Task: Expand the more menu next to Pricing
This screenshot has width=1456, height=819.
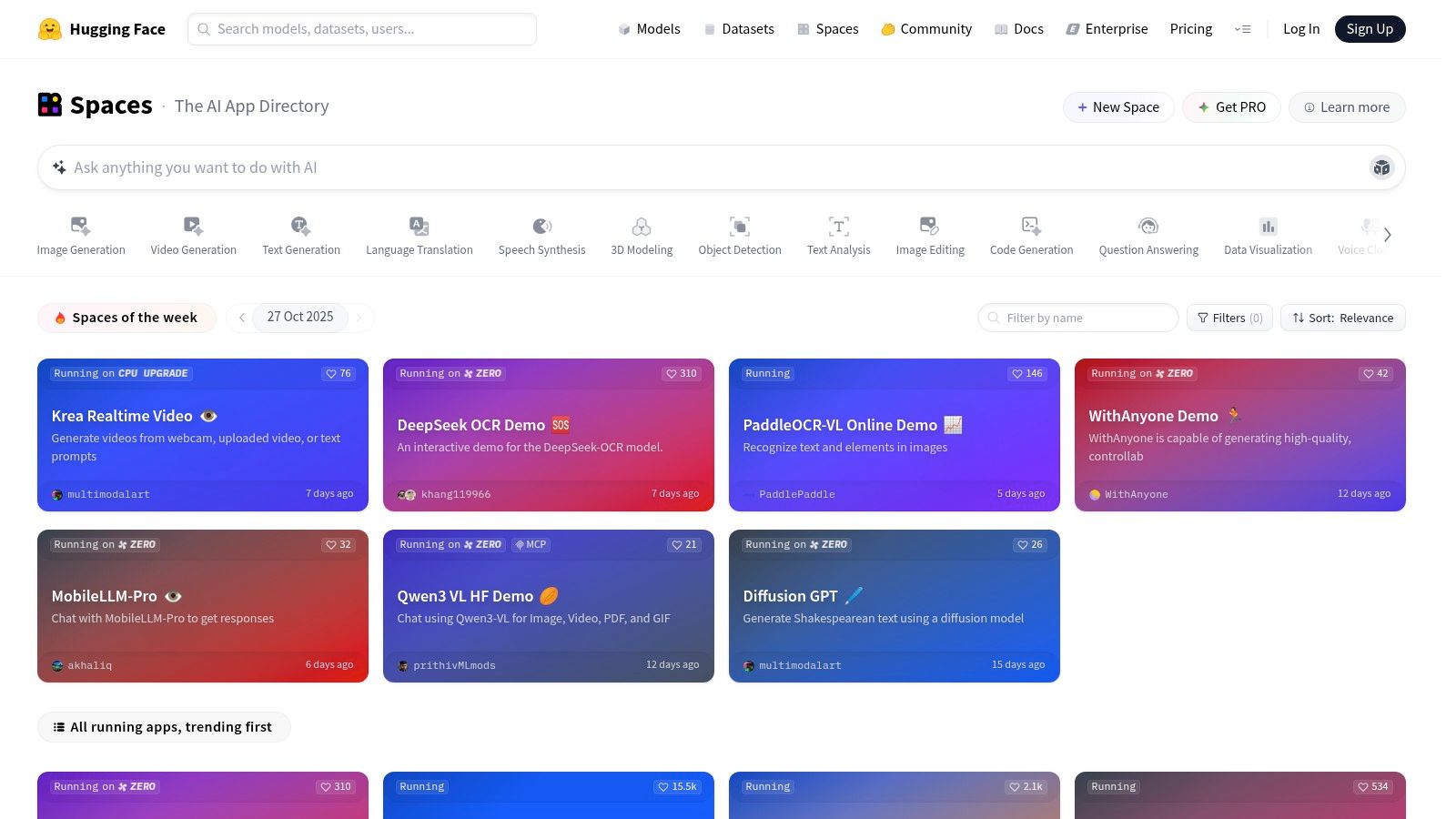Action: [1242, 29]
